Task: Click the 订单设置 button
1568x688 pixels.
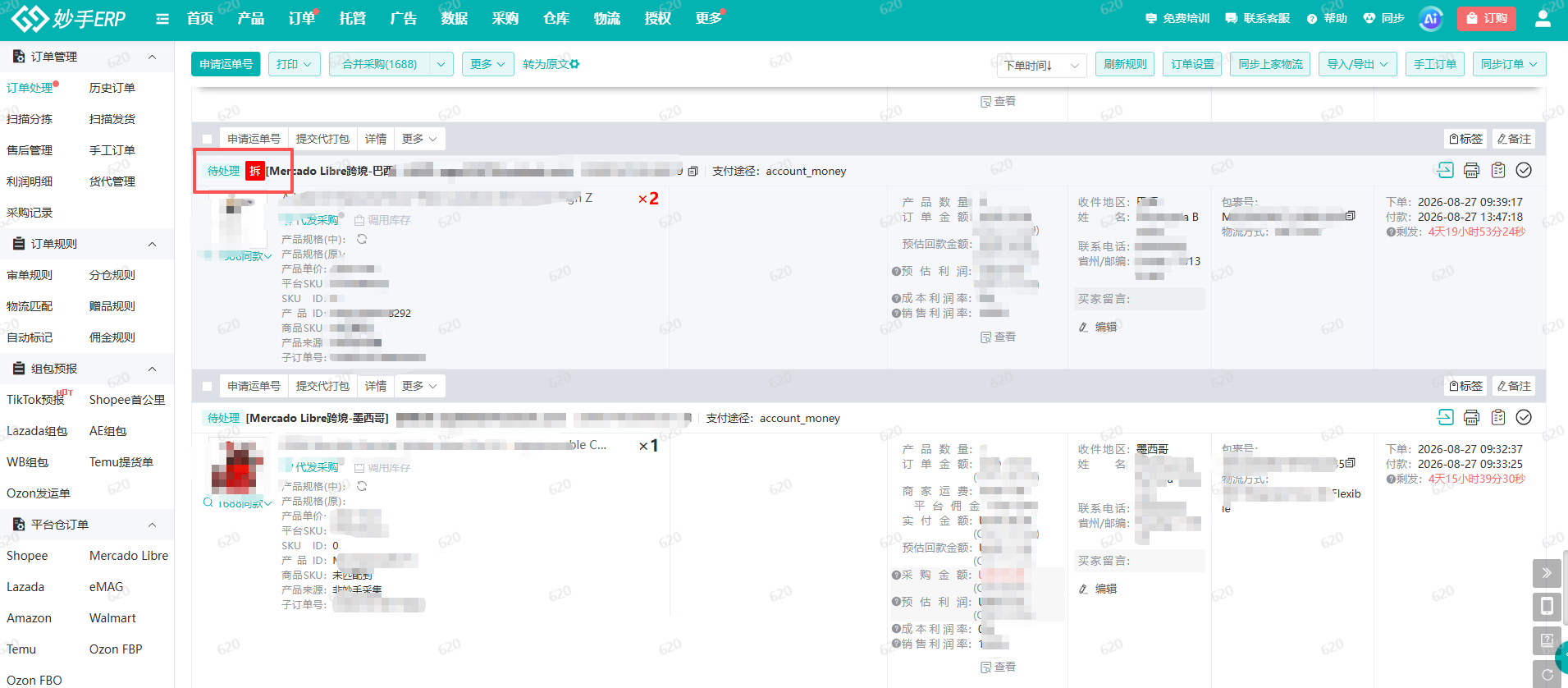Action: (1192, 64)
